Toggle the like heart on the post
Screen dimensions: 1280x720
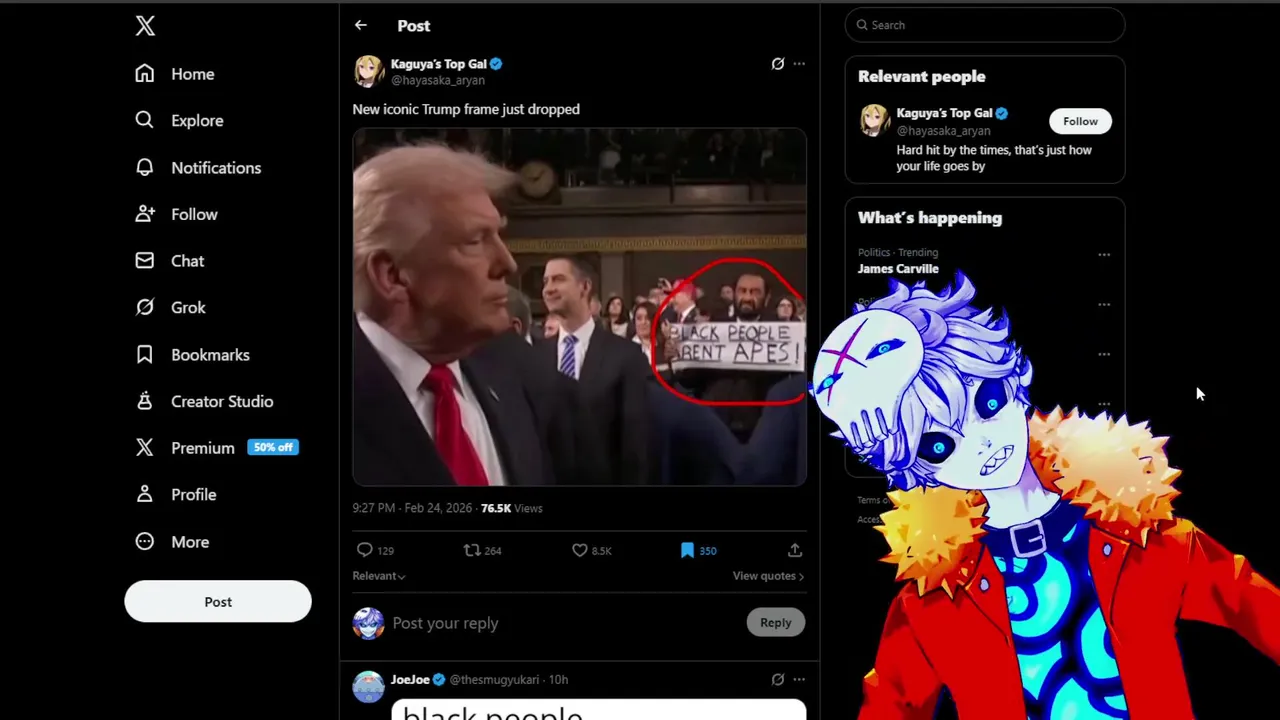[x=580, y=550]
